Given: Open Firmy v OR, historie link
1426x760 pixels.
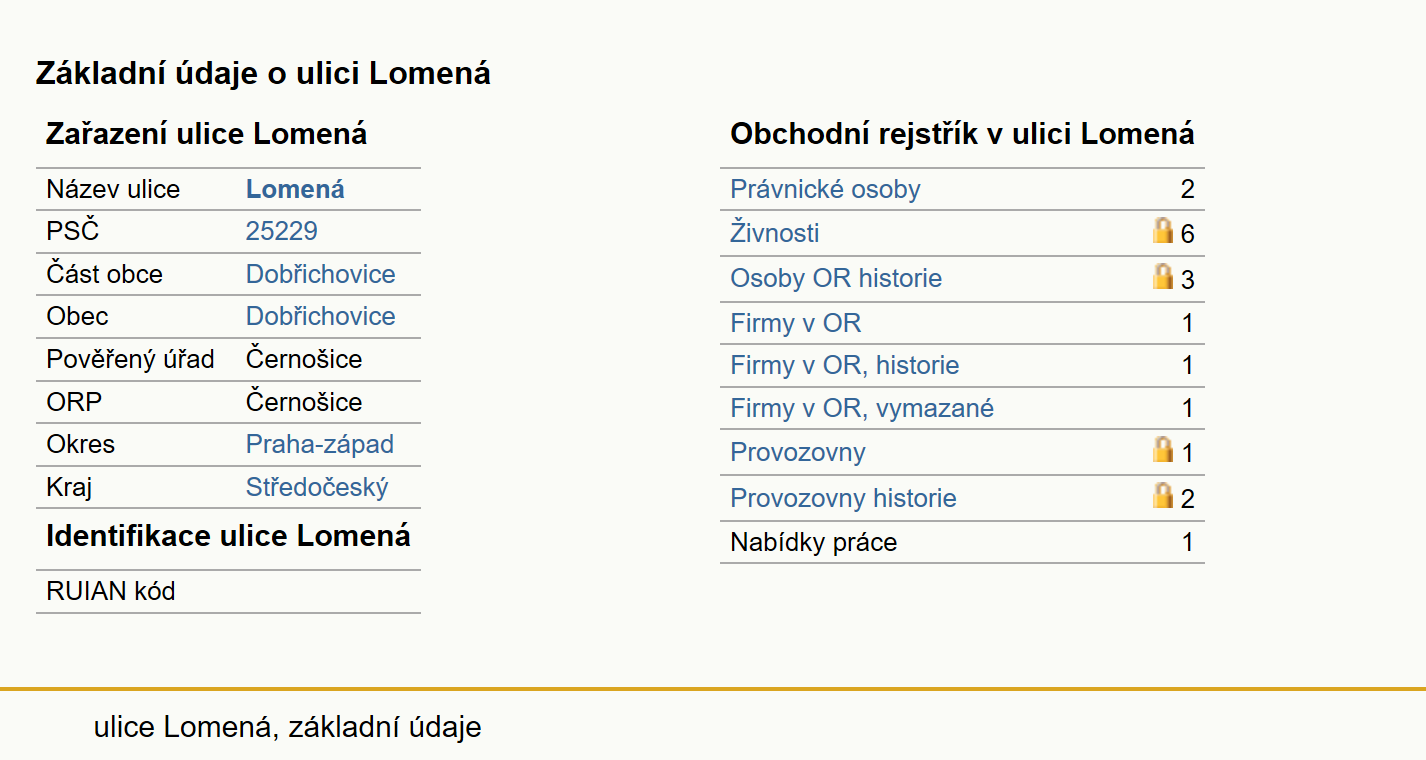Looking at the screenshot, I should (844, 365).
